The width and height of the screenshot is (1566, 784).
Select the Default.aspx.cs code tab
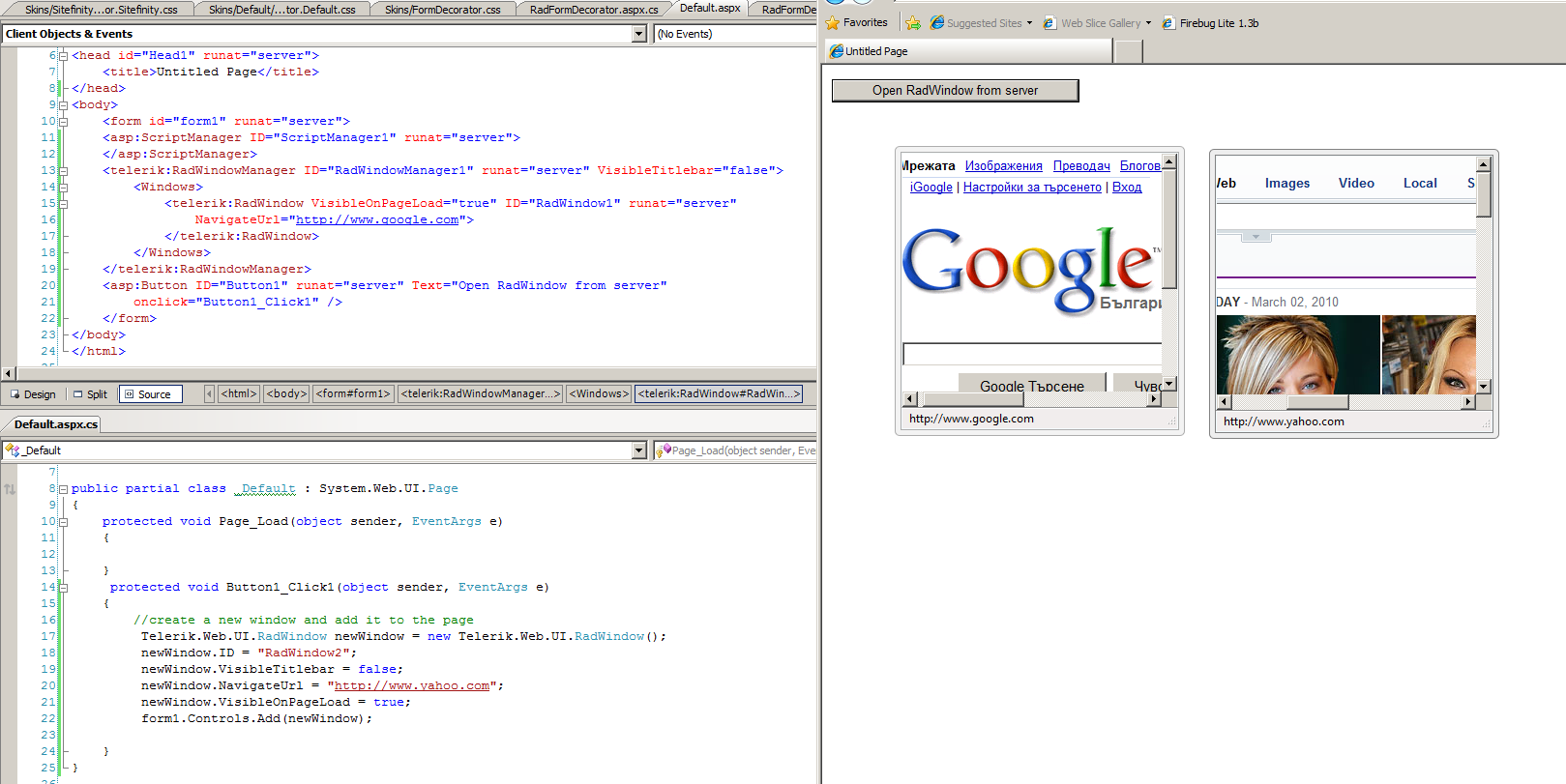(x=55, y=423)
